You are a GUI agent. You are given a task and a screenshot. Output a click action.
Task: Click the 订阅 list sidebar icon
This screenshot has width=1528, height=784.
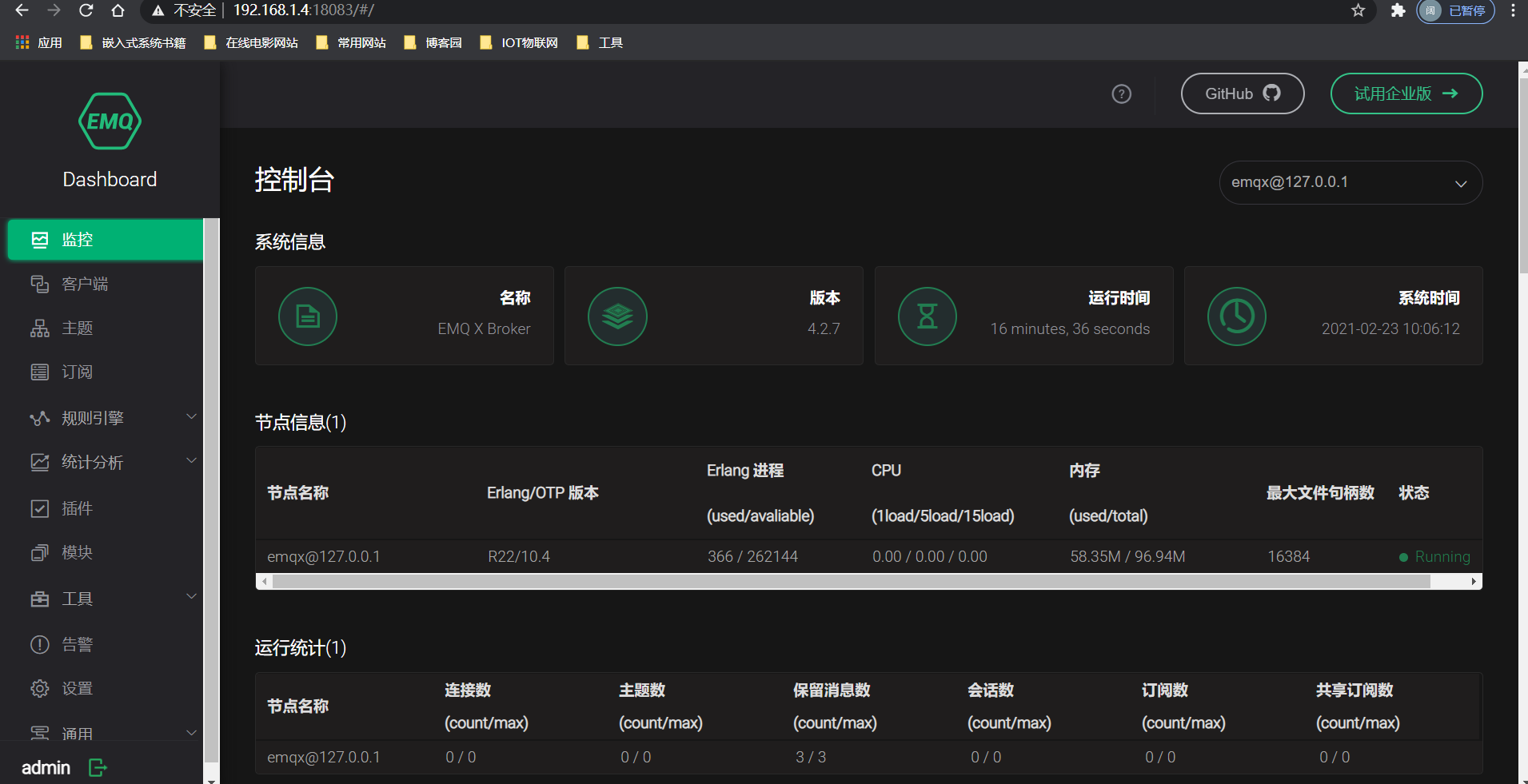pyautogui.click(x=40, y=372)
